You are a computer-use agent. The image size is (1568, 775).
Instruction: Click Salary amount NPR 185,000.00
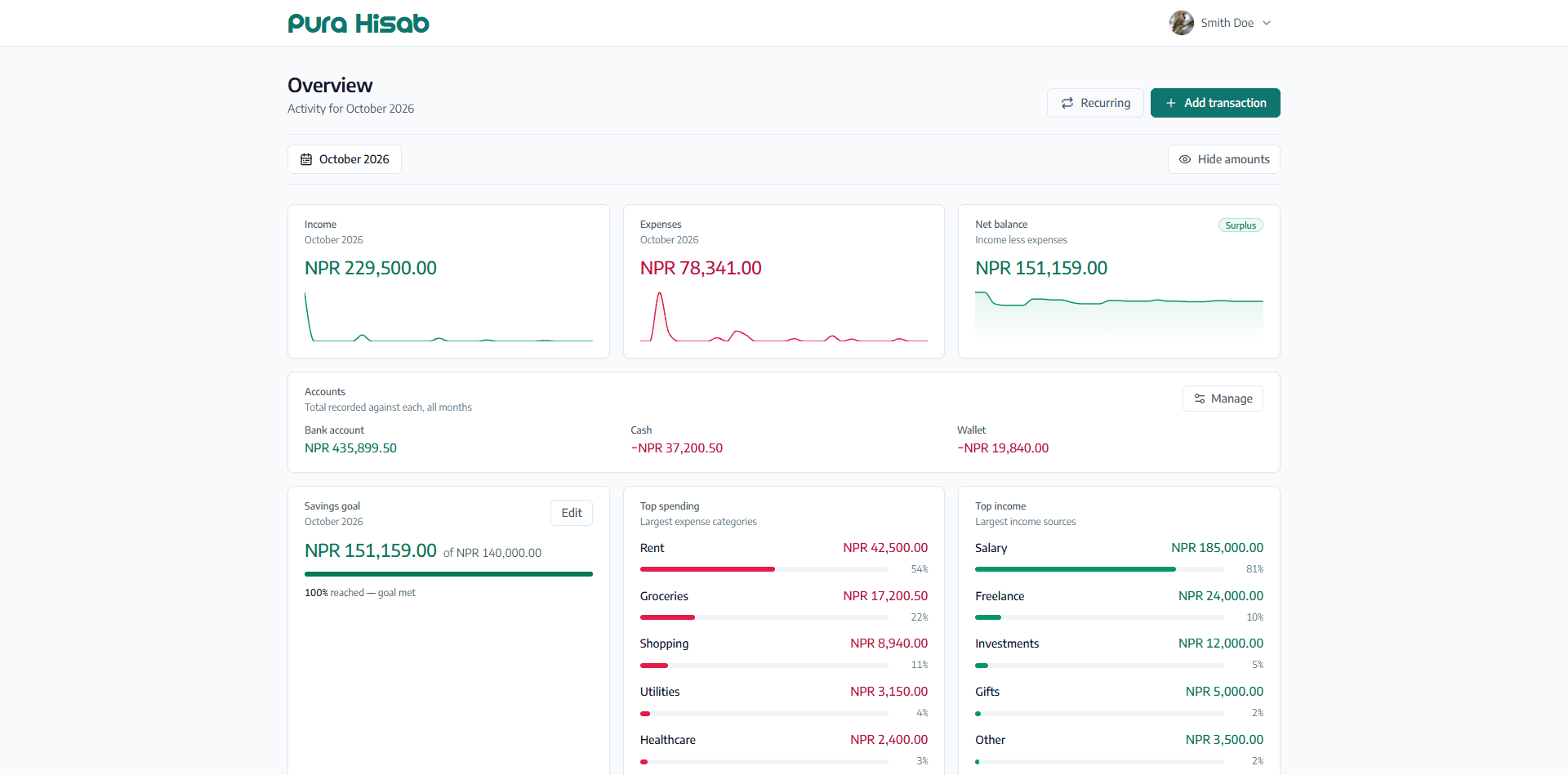(x=1217, y=548)
